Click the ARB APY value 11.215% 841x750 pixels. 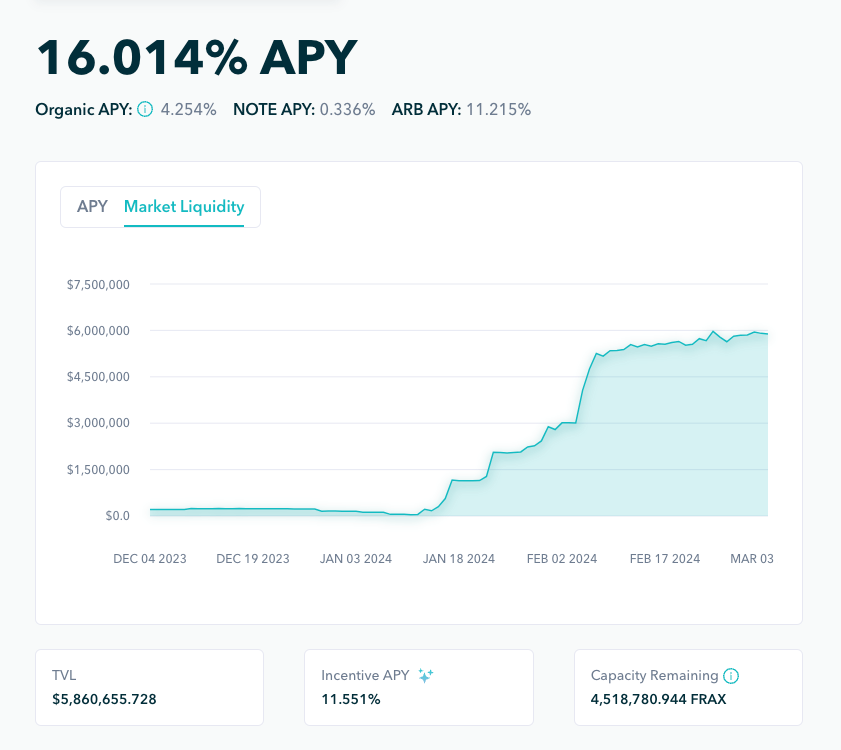point(498,110)
